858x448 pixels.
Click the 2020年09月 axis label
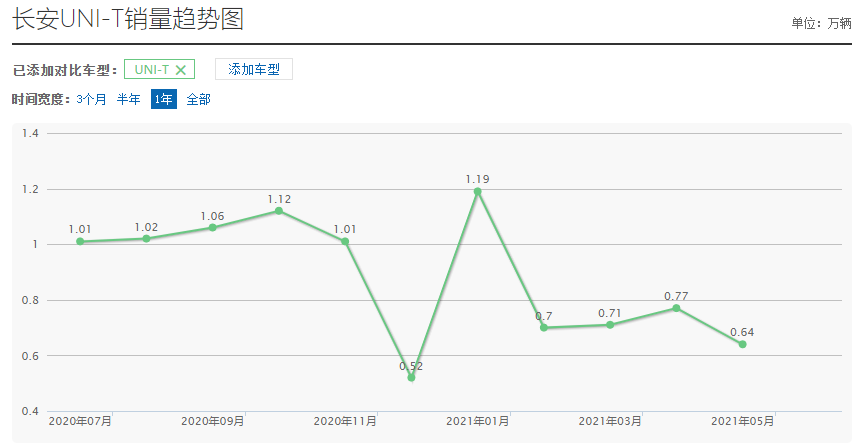tap(212, 421)
